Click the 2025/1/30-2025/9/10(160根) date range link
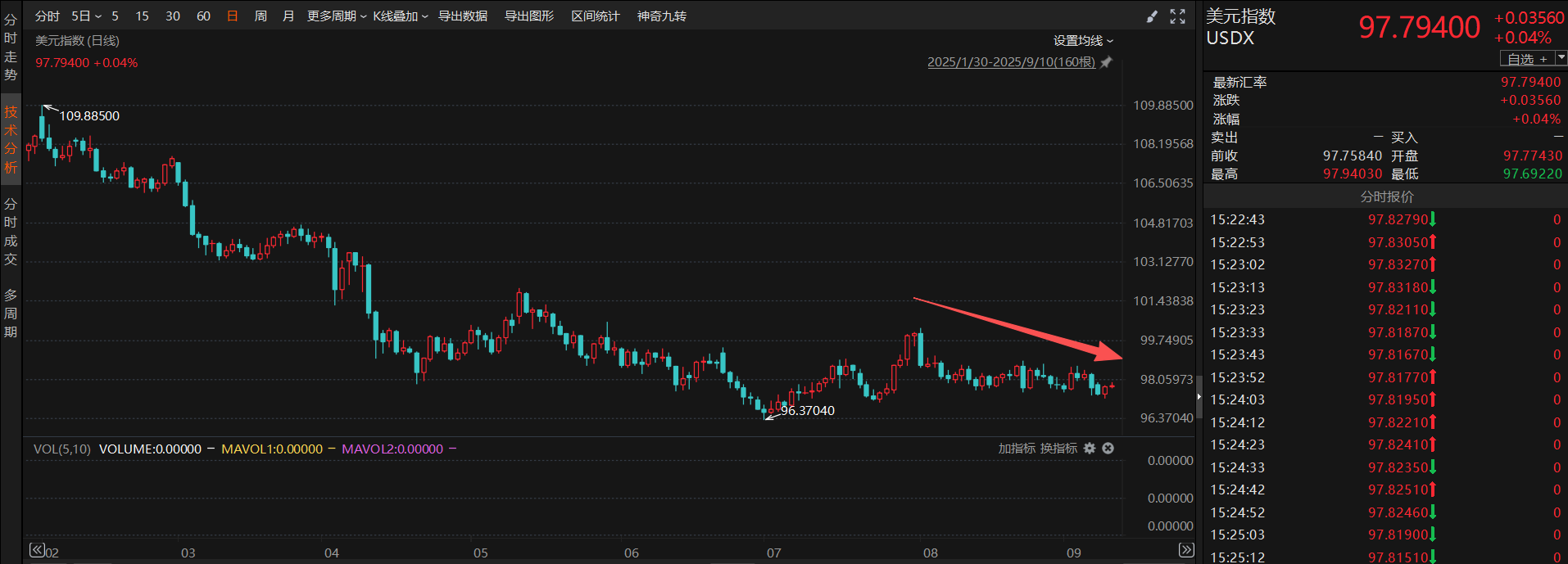The height and width of the screenshot is (564, 1568). click(1011, 62)
